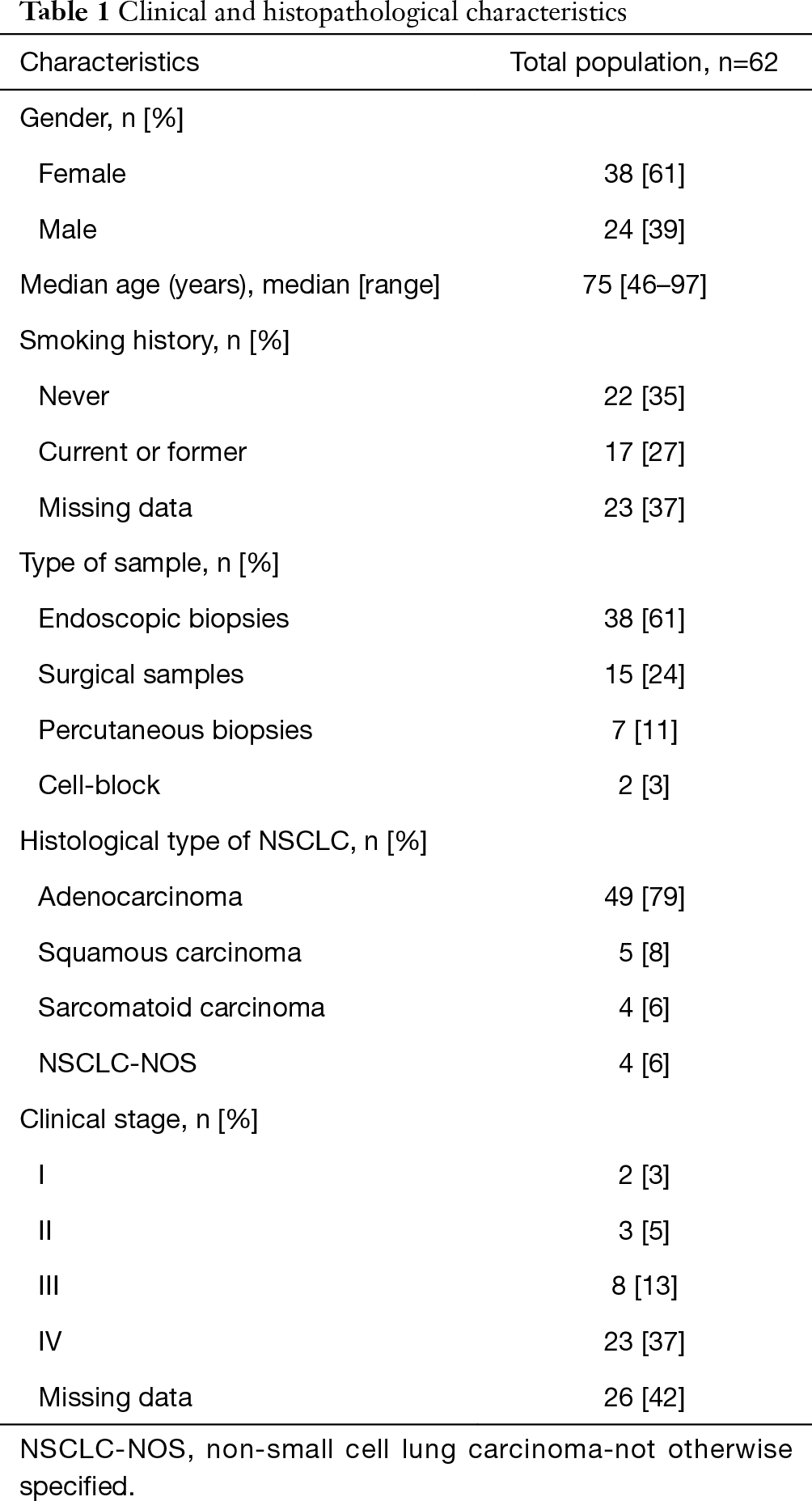This screenshot has height=1501, width=812.
Task: Select the value 38 [61] for Female
Action: [x=645, y=174]
